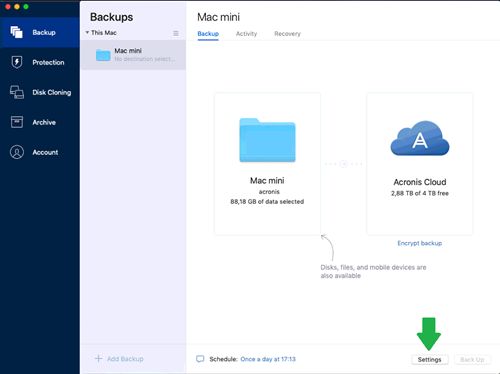Open the Archive box icon
The image size is (500, 374).
pos(17,122)
